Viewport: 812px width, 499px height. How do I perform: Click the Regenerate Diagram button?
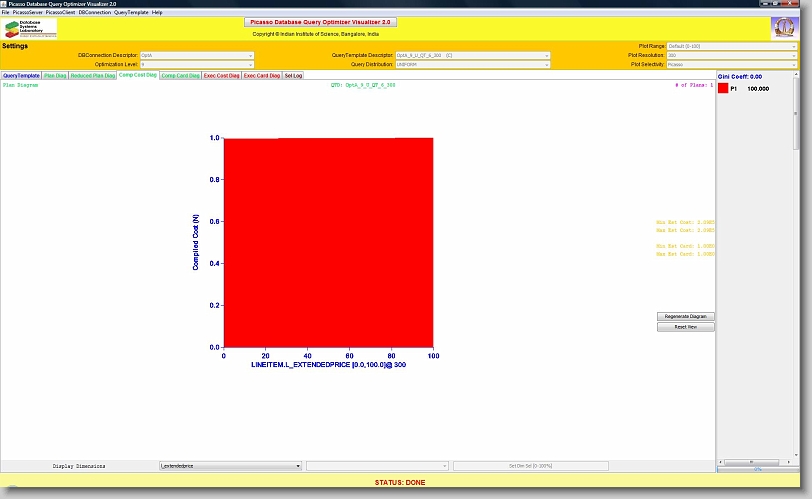point(686,316)
